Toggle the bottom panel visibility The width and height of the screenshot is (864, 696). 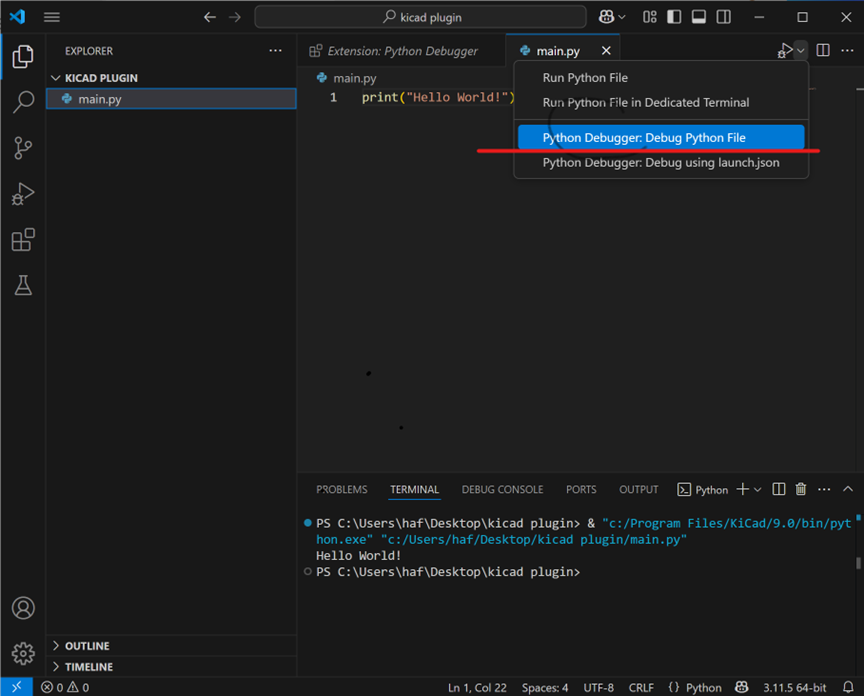click(x=699, y=17)
